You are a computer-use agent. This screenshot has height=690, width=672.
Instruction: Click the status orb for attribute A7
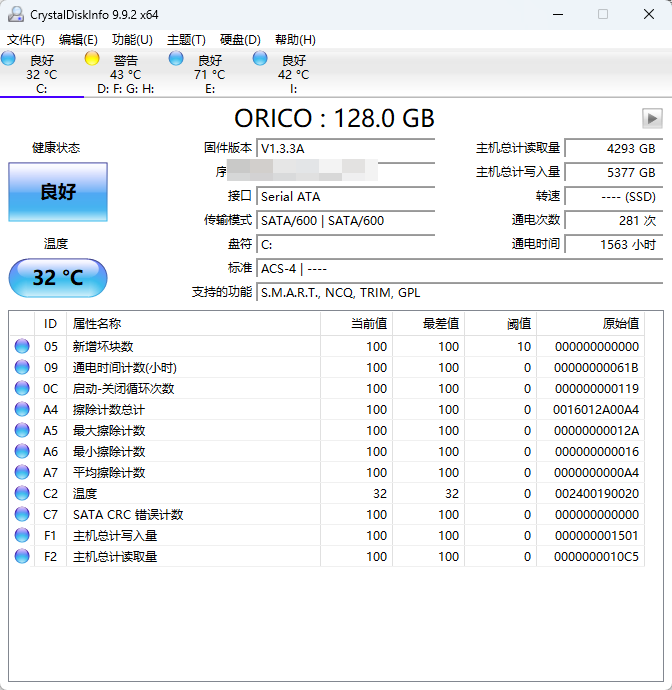pos(22,473)
